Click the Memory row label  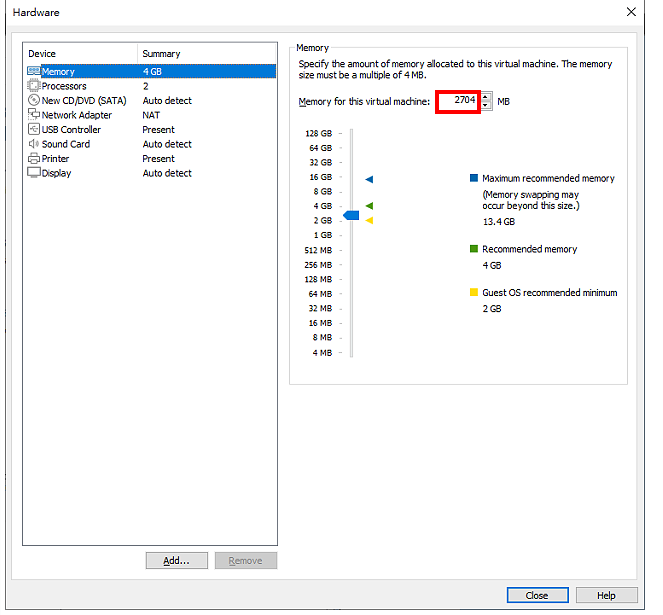(58, 71)
